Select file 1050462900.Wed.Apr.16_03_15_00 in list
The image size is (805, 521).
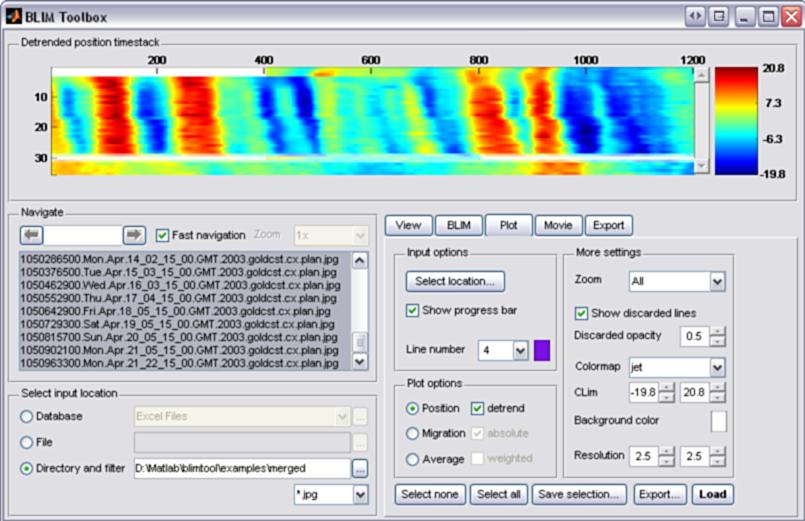[x=185, y=285]
